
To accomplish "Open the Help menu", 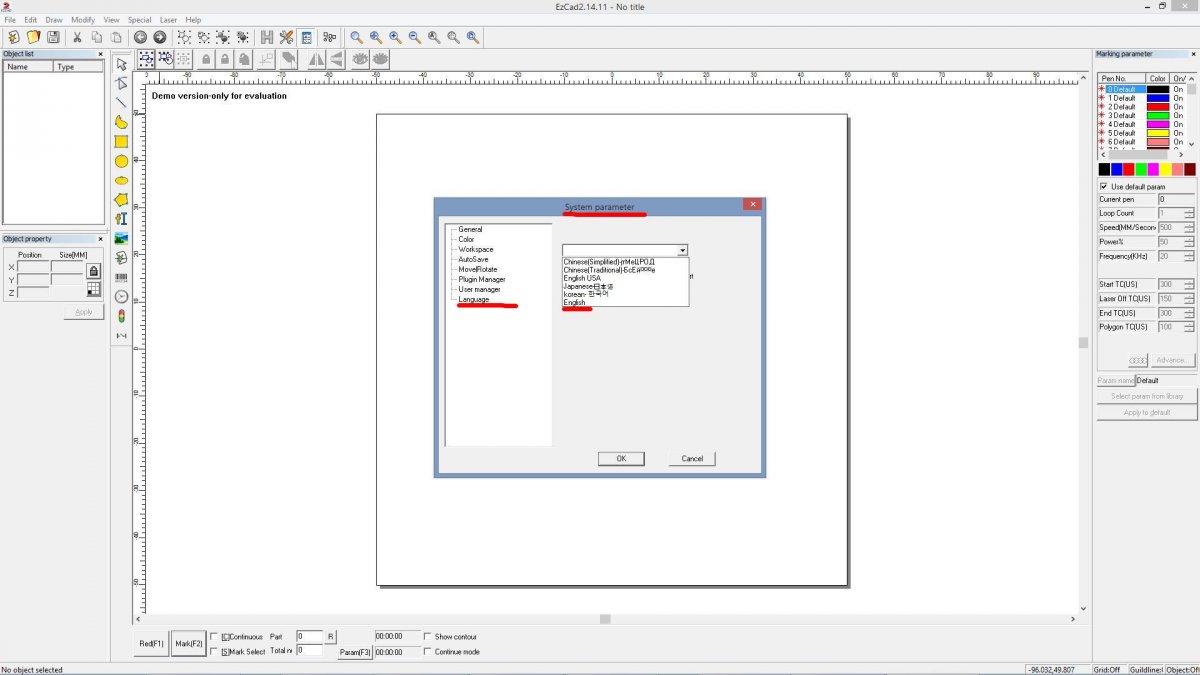I will [x=193, y=20].
